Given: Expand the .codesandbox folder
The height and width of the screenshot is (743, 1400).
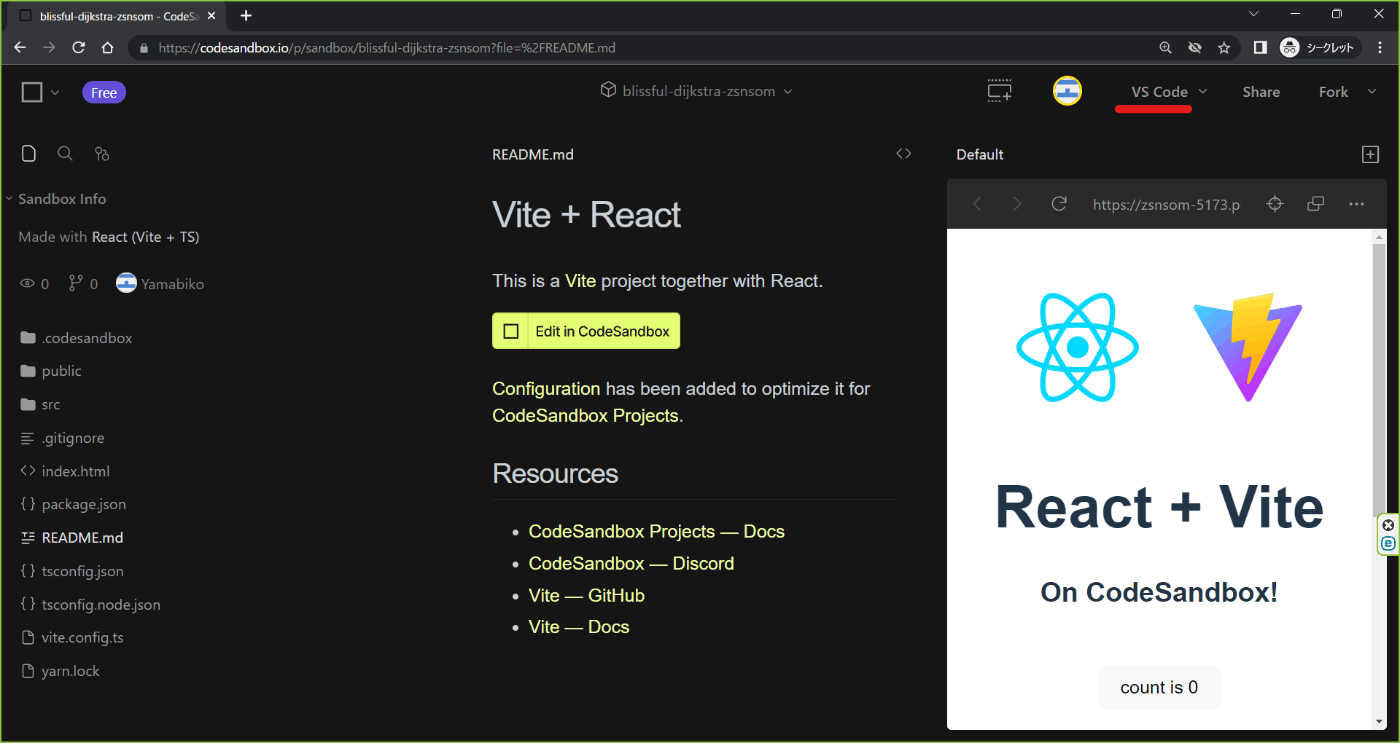Looking at the screenshot, I should [76, 338].
